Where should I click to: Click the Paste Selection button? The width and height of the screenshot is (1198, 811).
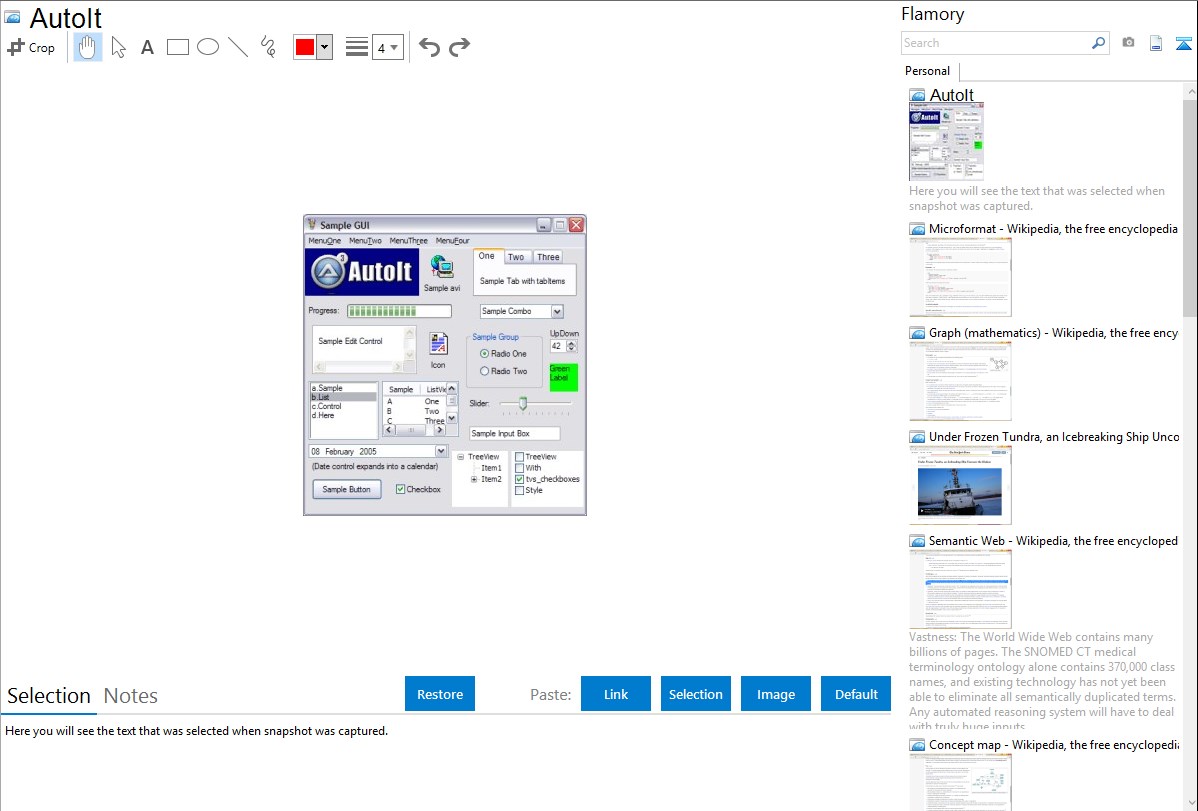point(696,694)
